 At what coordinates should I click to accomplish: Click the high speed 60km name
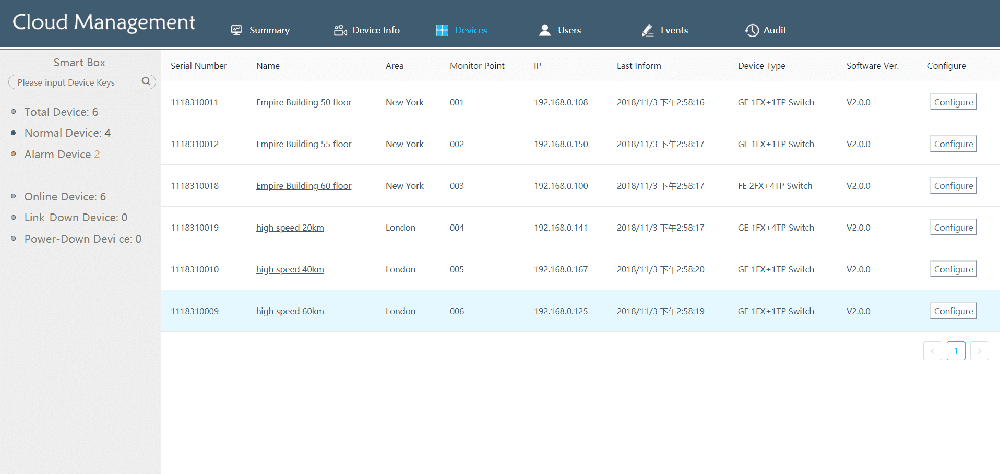click(290, 311)
